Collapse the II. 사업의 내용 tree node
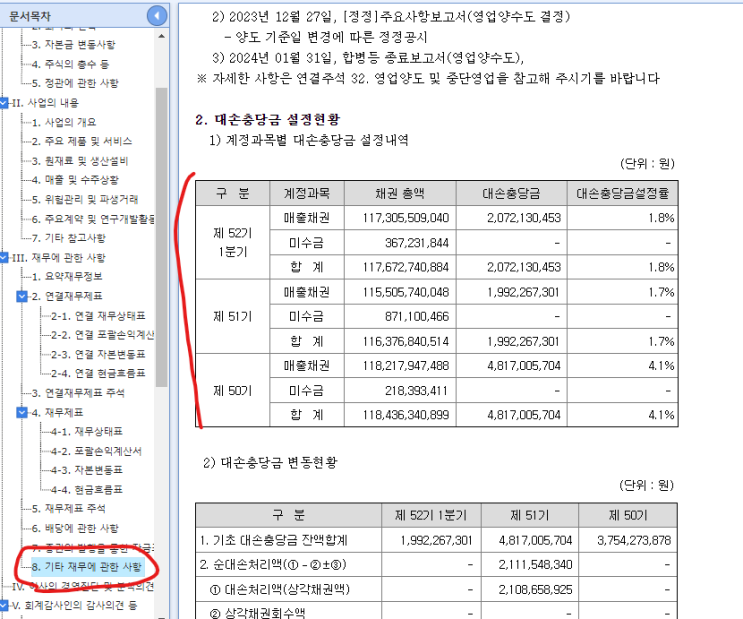The image size is (743, 619). (x=4, y=103)
